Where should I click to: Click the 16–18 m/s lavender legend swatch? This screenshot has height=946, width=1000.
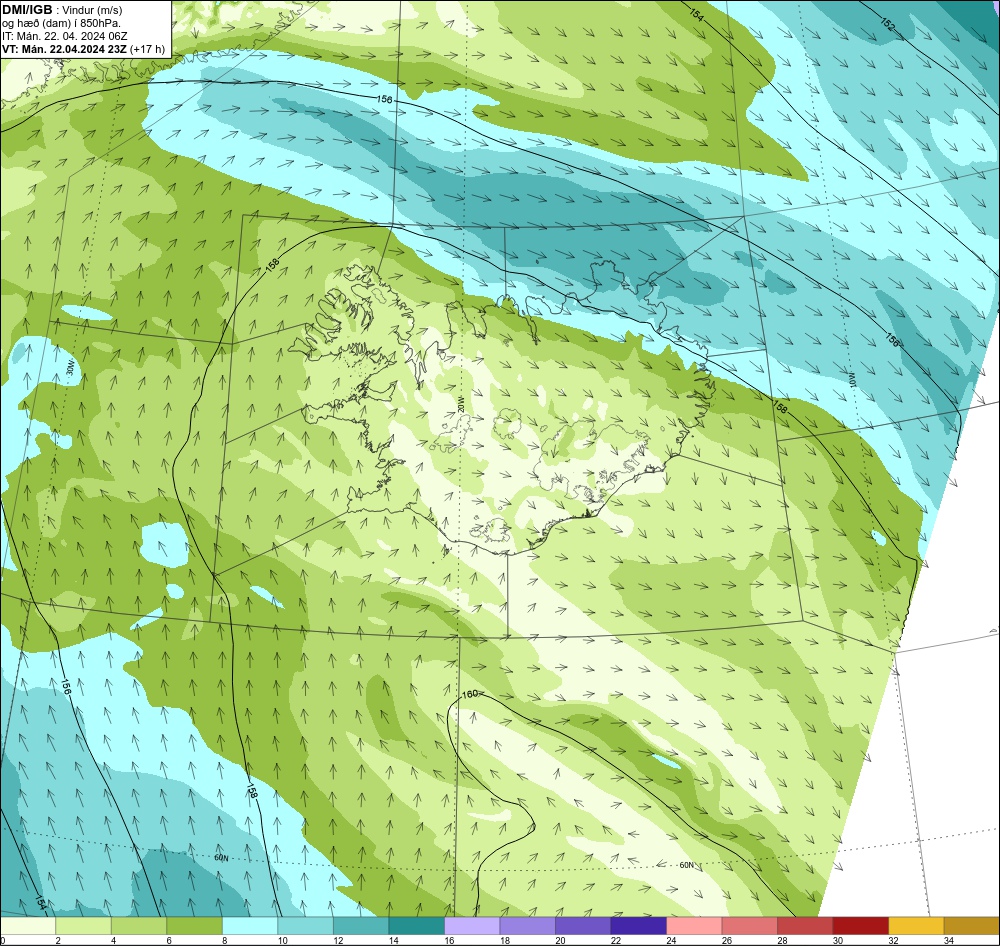(x=472, y=926)
